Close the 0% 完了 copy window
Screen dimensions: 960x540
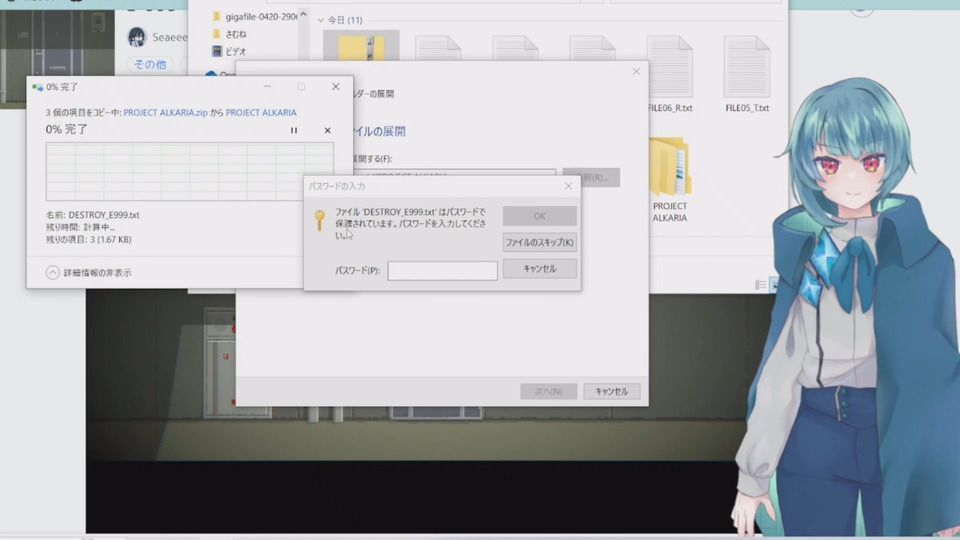pos(336,87)
